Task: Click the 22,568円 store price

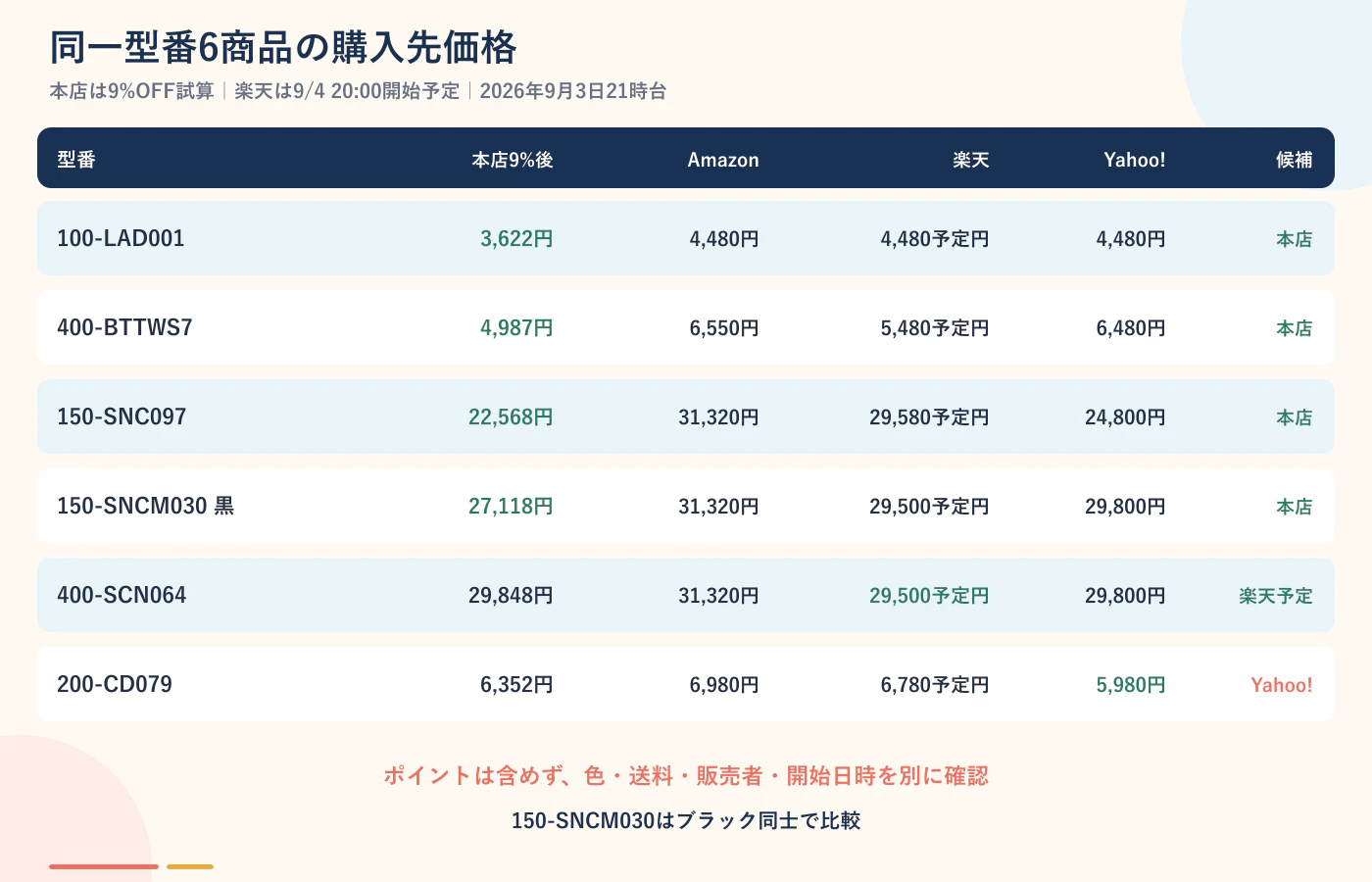Action: coord(511,417)
